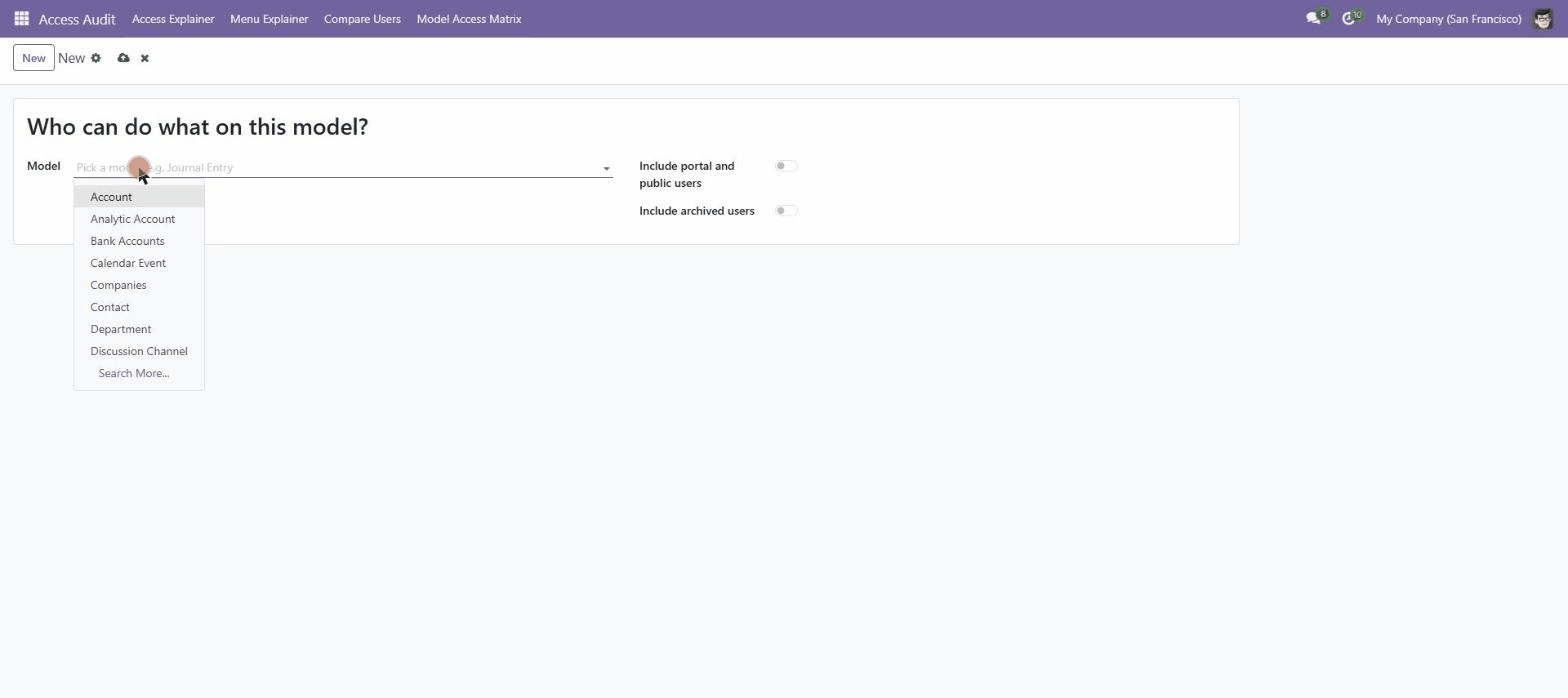
Task: Go to Compare Users menu
Action: tap(362, 19)
